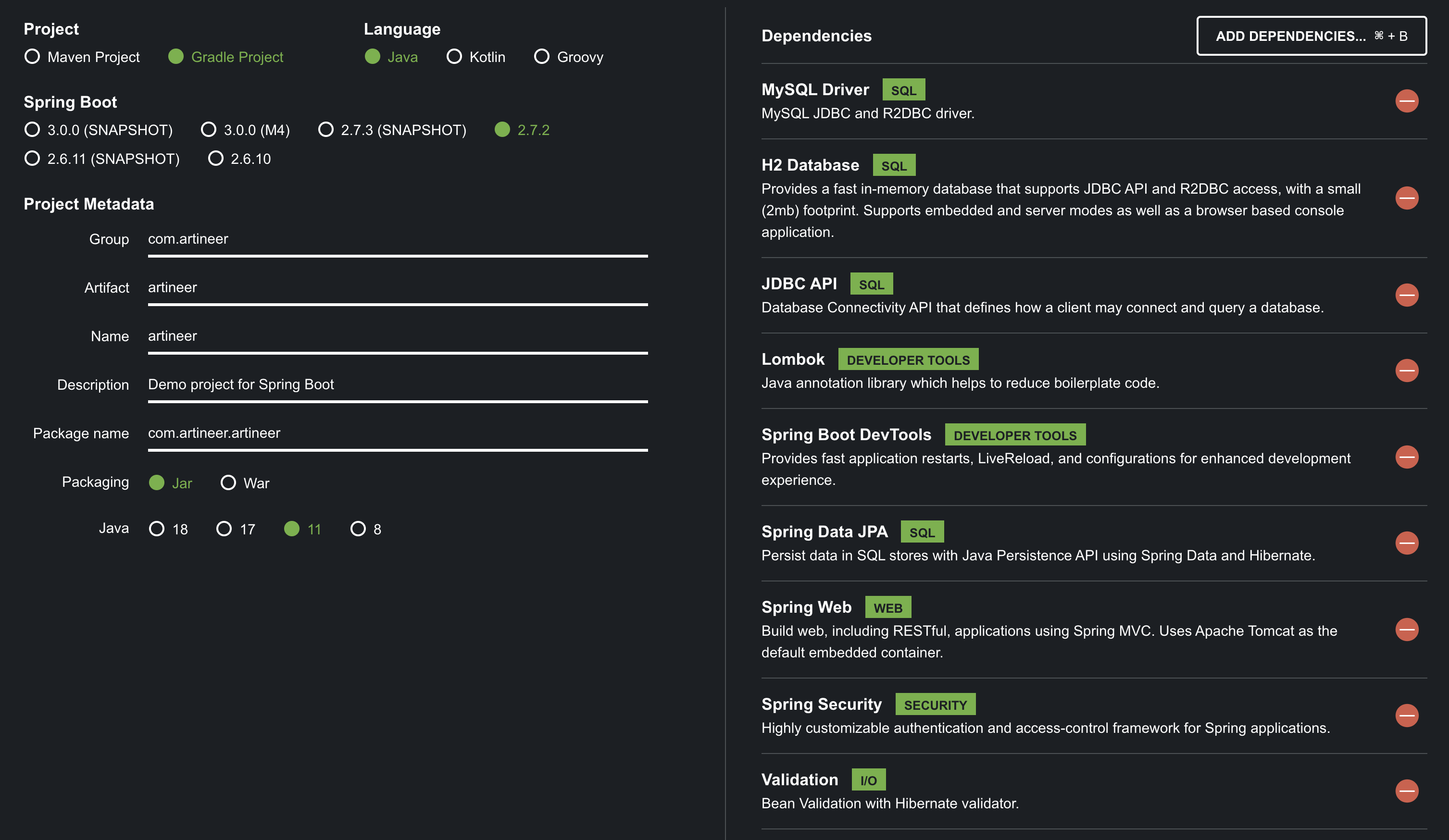The width and height of the screenshot is (1449, 840).
Task: Select Maven Project radio option
Action: tap(32, 56)
